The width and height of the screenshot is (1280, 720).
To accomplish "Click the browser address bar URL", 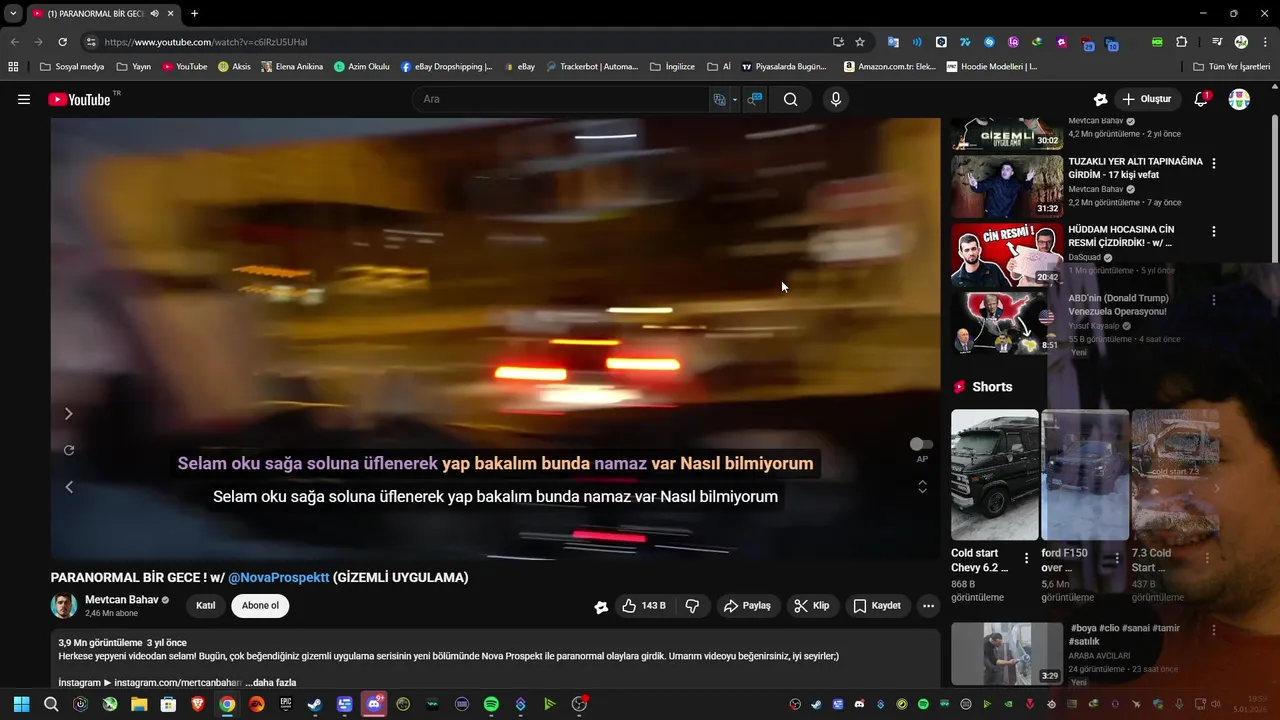I will pos(205,42).
